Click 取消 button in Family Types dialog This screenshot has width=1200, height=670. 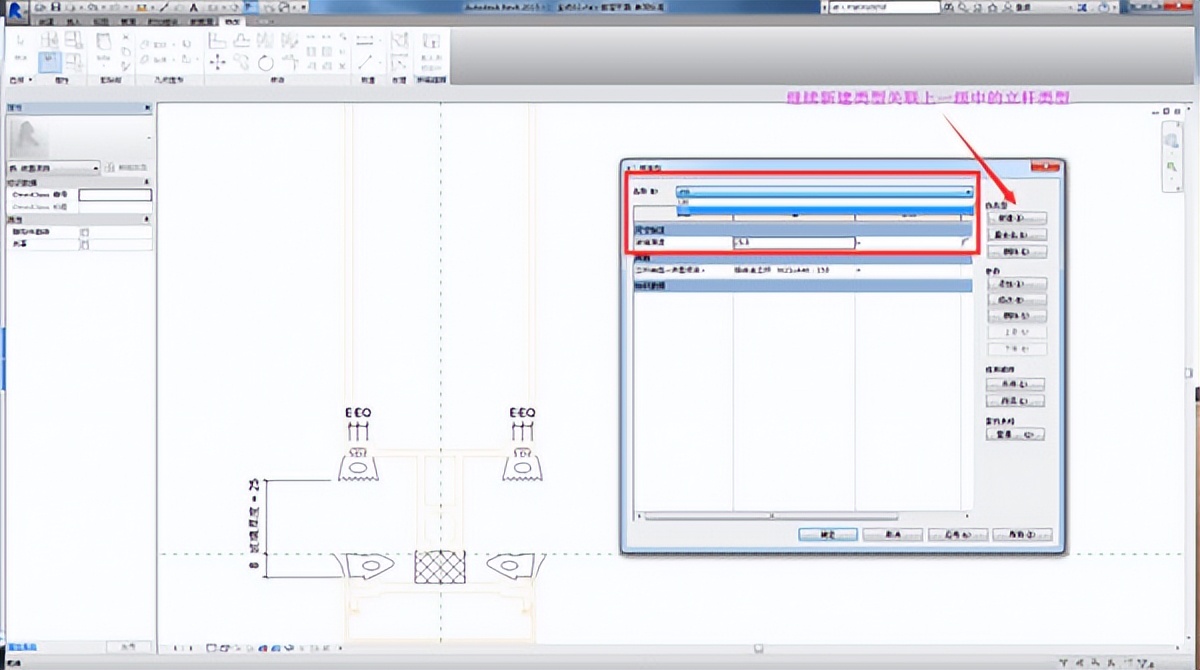(892, 534)
